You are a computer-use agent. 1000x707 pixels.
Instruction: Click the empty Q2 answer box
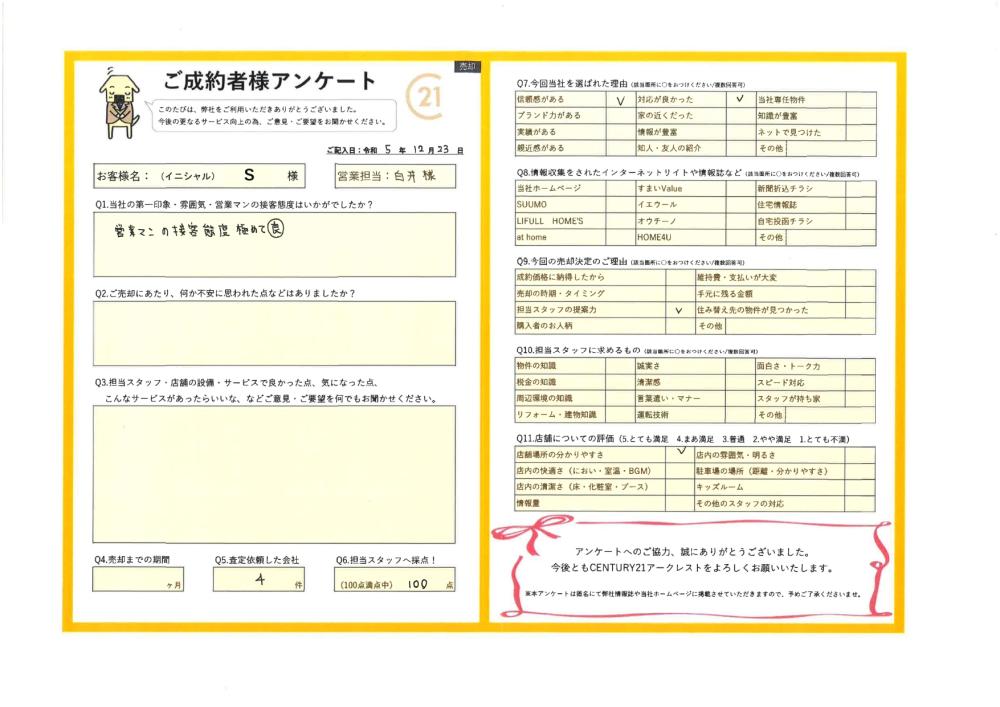click(273, 333)
